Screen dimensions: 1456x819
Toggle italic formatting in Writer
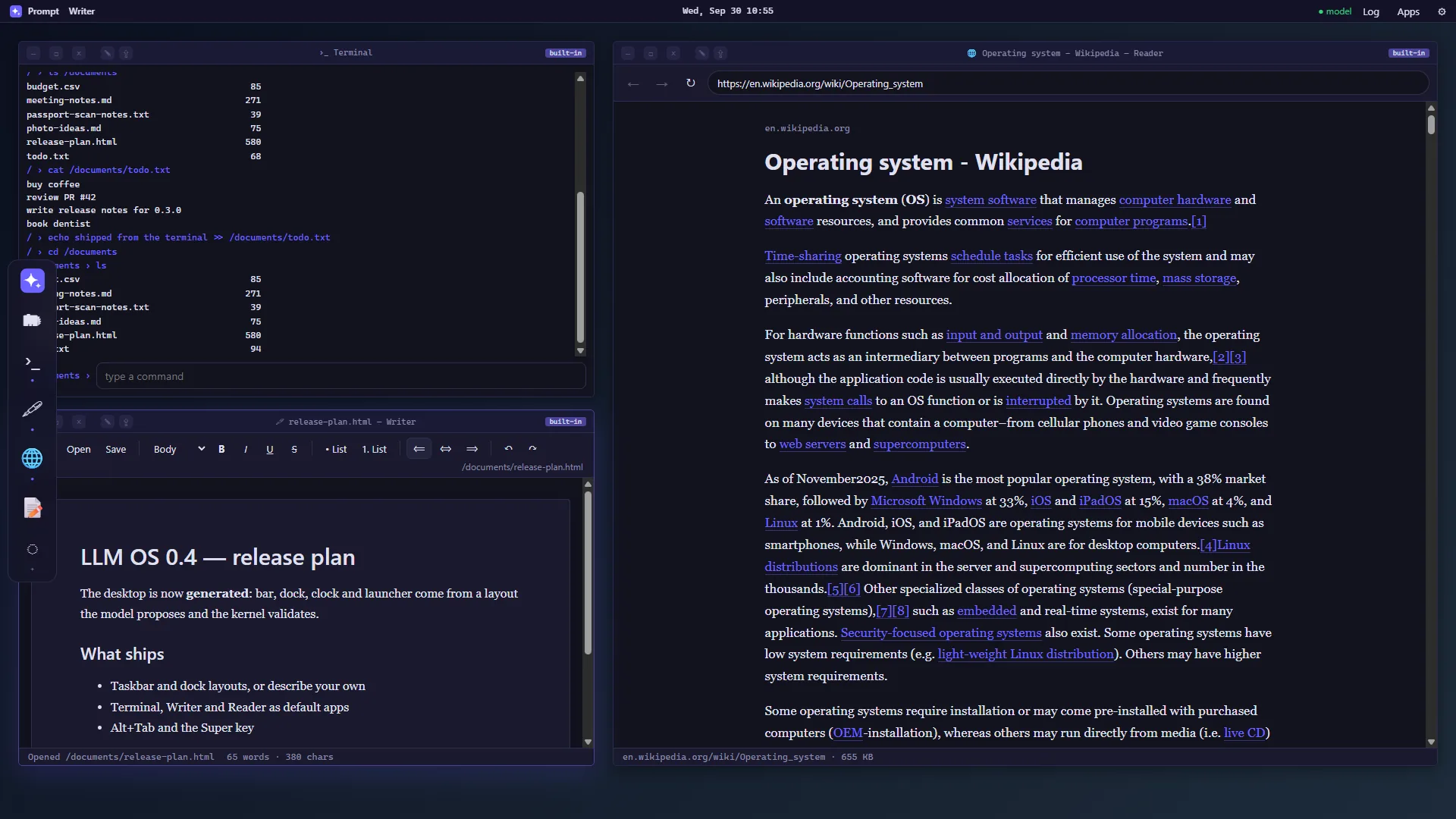[246, 449]
